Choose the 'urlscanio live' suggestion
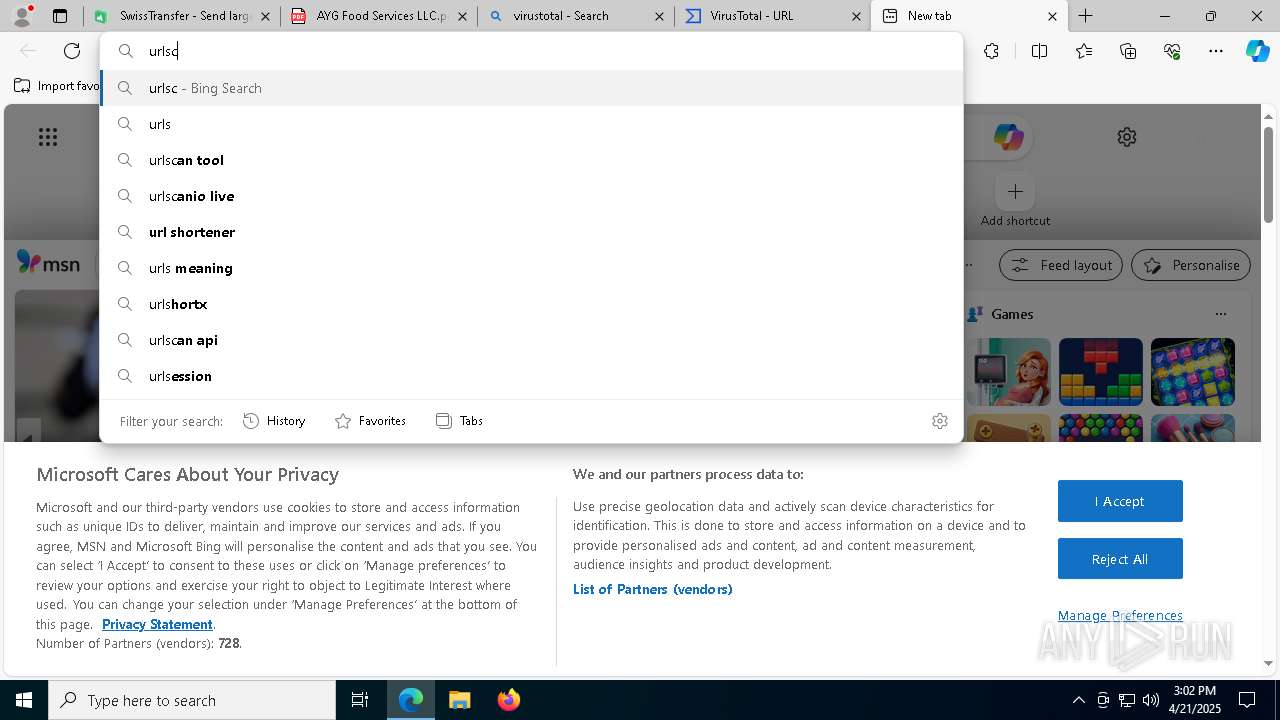 [531, 196]
